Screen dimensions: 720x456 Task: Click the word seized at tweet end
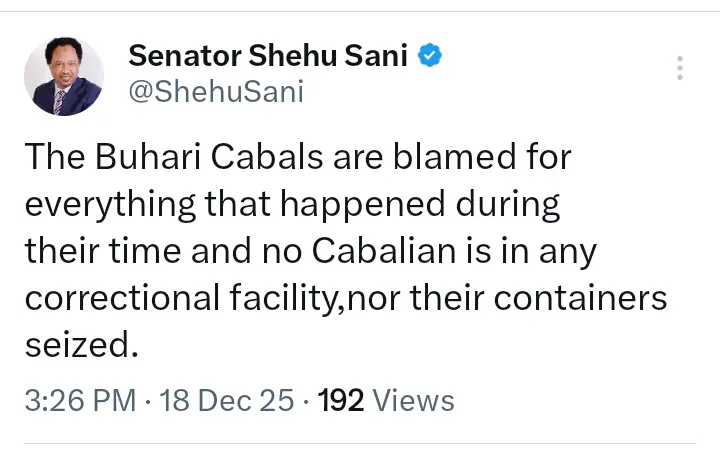[x=78, y=346]
